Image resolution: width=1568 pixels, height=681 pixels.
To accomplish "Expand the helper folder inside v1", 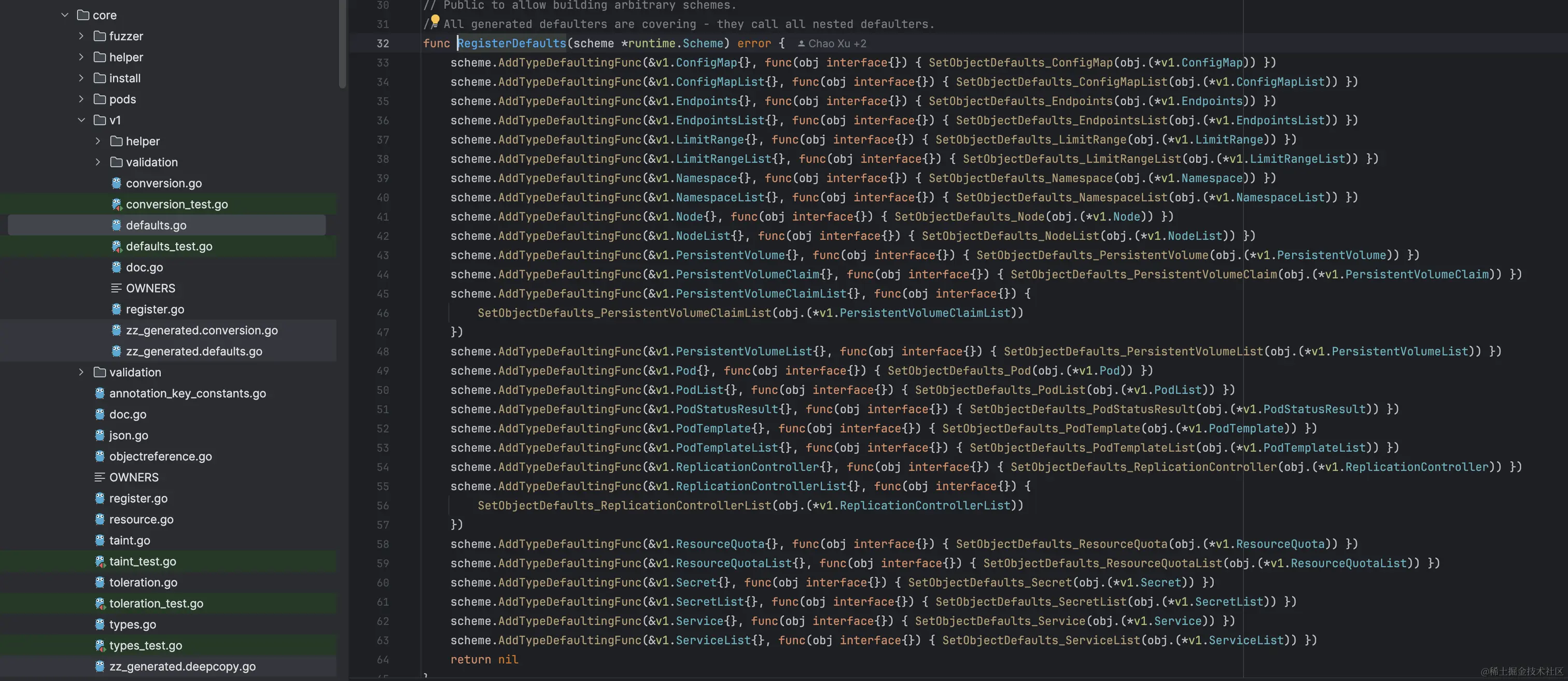I will [x=98, y=141].
